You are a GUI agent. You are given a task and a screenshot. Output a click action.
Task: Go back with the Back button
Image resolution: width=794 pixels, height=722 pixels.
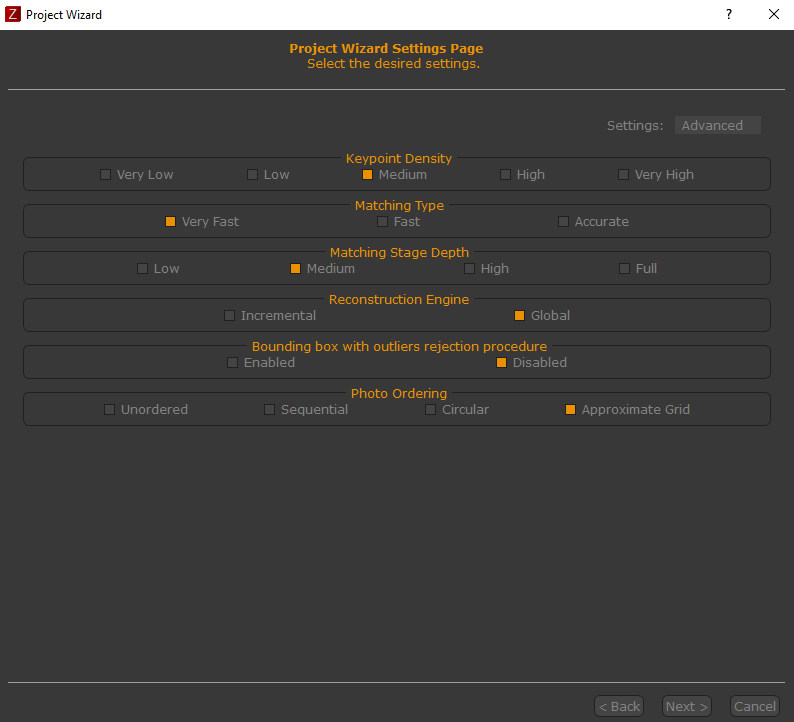coord(618,706)
